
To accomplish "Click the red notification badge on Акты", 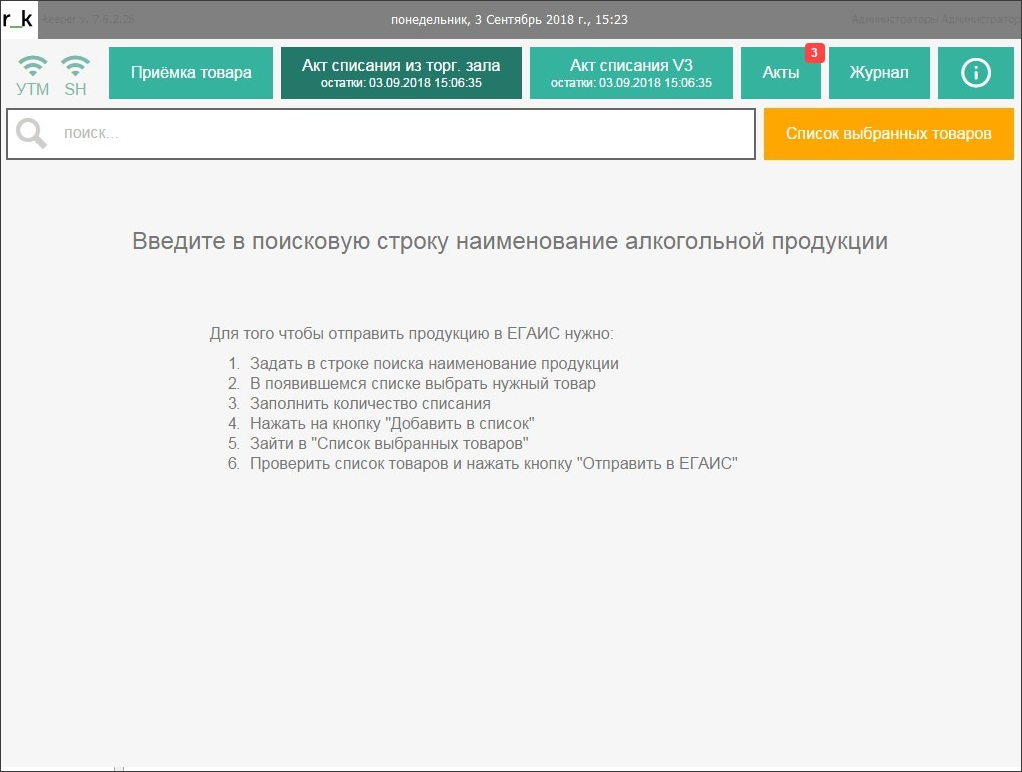I will 813,52.
